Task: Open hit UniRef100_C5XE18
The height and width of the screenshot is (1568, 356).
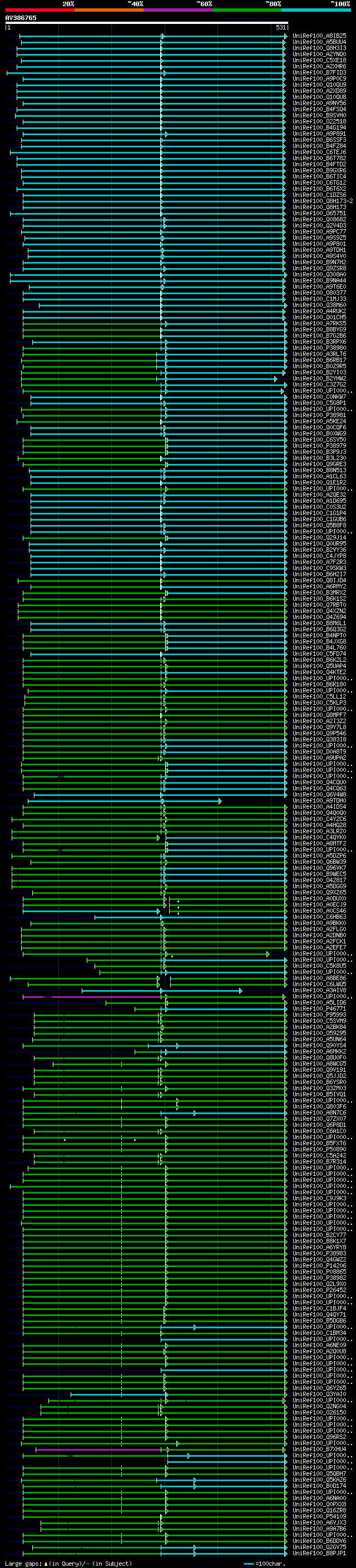Action: click(319, 60)
